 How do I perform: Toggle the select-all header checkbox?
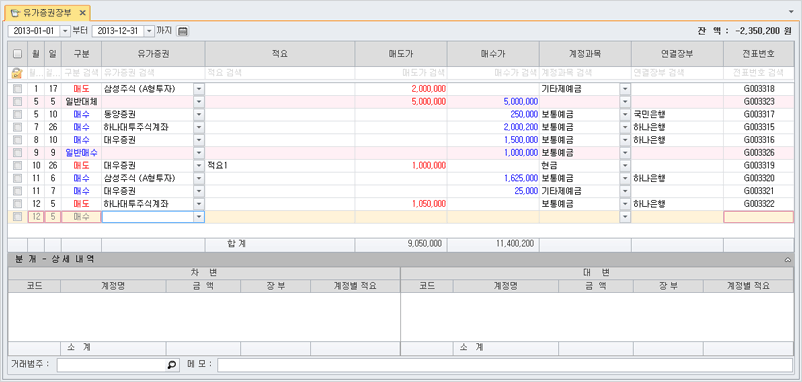(17, 54)
